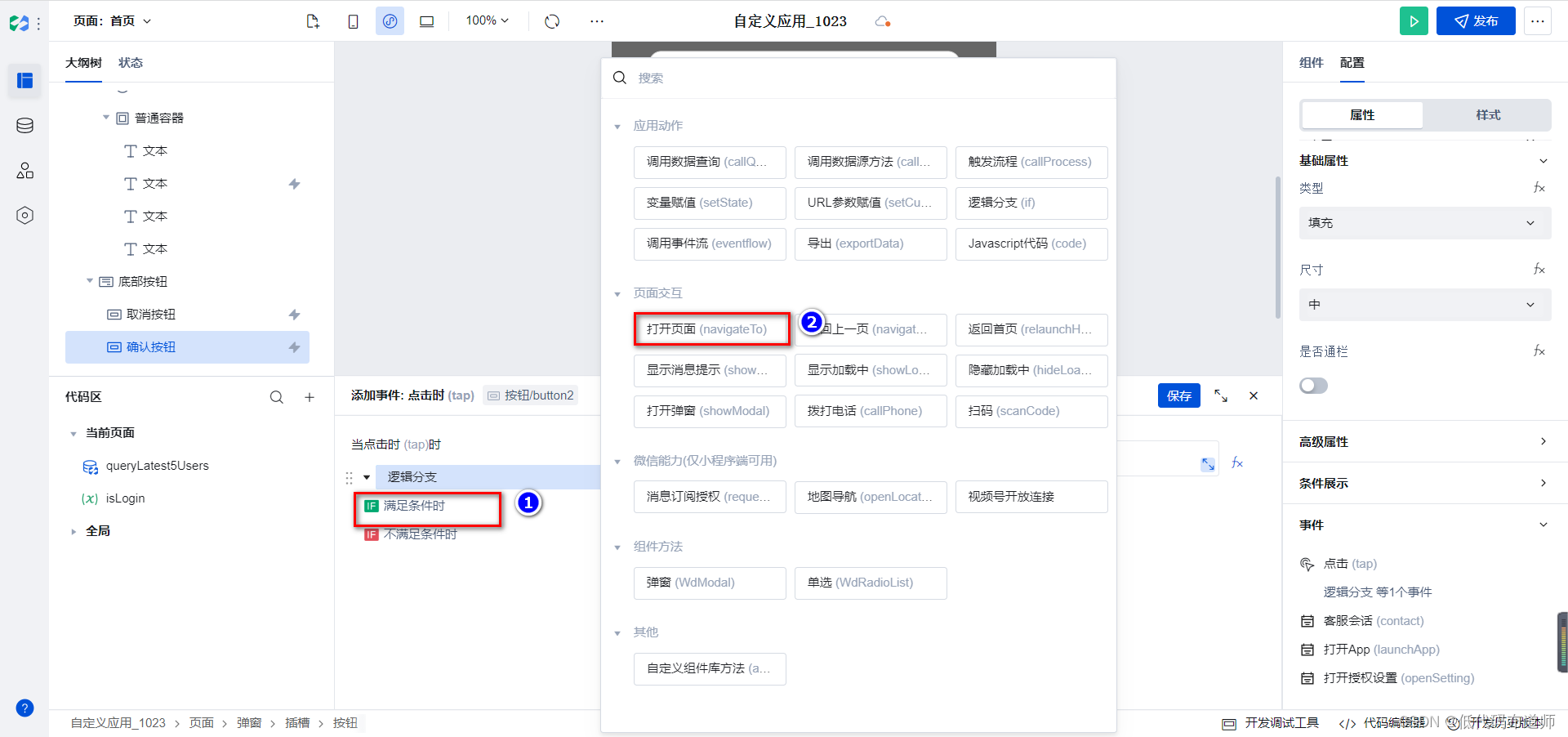Collapse the 普通容器 tree node
The image size is (1568, 737).
point(106,118)
